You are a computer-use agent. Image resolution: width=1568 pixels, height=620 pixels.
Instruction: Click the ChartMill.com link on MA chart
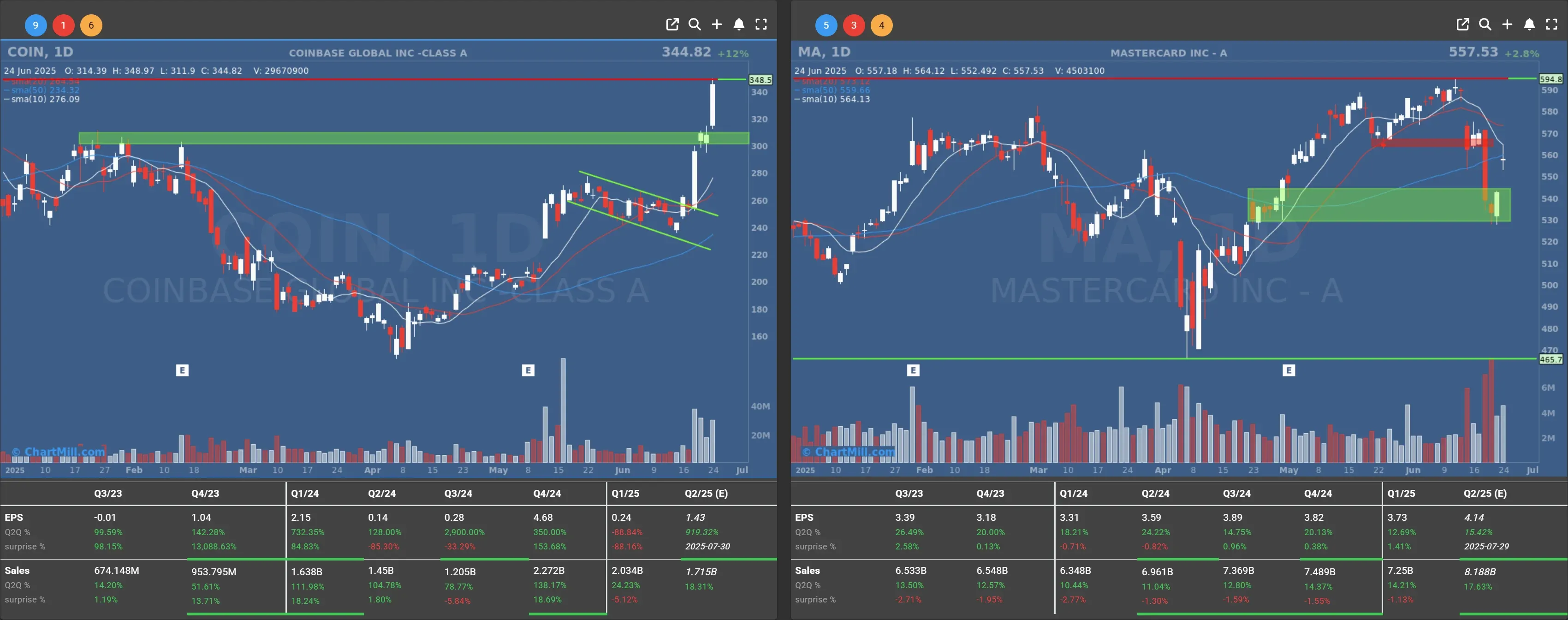849,452
